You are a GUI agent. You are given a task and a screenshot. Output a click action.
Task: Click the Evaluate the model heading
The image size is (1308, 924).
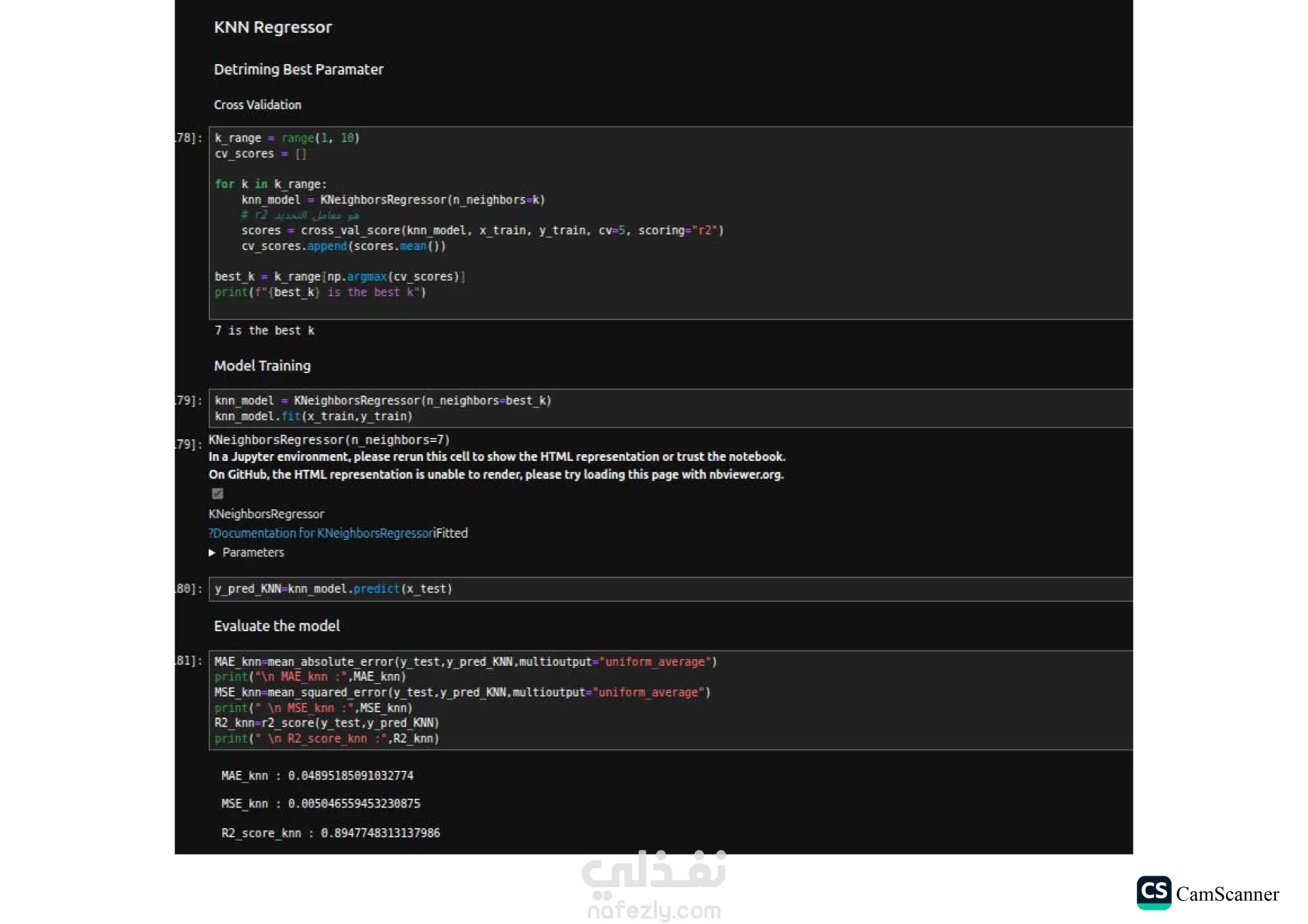277,626
